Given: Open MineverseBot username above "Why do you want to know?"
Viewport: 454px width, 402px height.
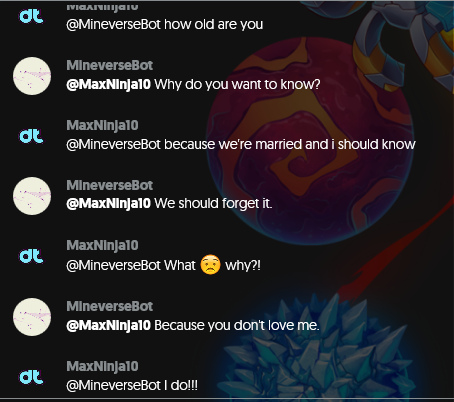Looking at the screenshot, I should pyautogui.click(x=110, y=65).
